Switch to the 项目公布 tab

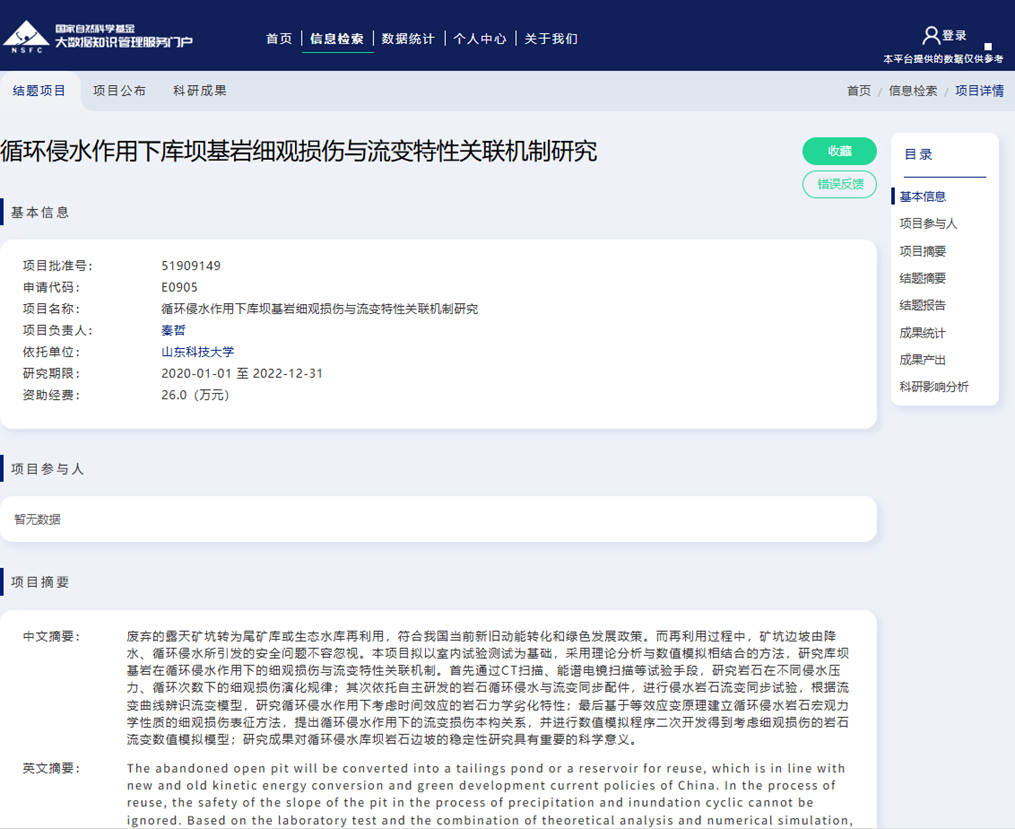(119, 91)
